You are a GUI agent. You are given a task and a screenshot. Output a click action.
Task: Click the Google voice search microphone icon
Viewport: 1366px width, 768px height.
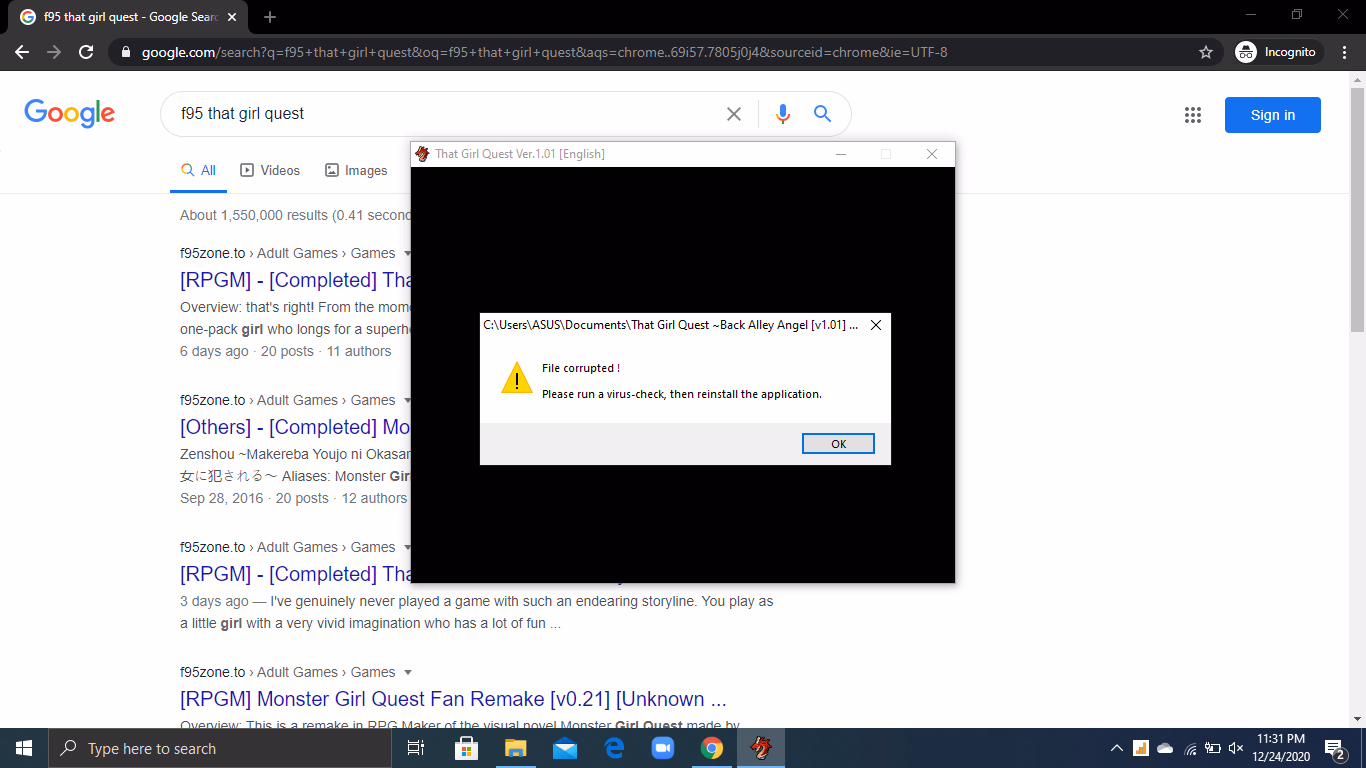click(782, 114)
